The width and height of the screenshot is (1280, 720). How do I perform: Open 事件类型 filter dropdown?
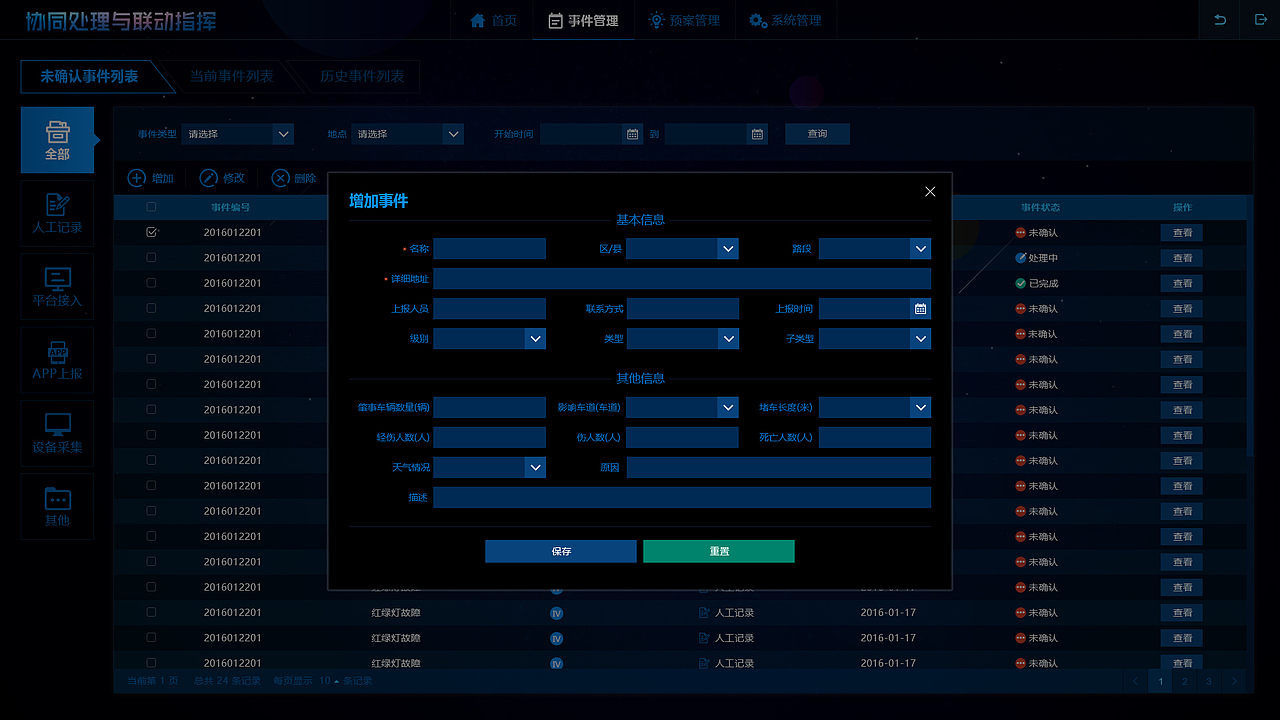click(238, 134)
